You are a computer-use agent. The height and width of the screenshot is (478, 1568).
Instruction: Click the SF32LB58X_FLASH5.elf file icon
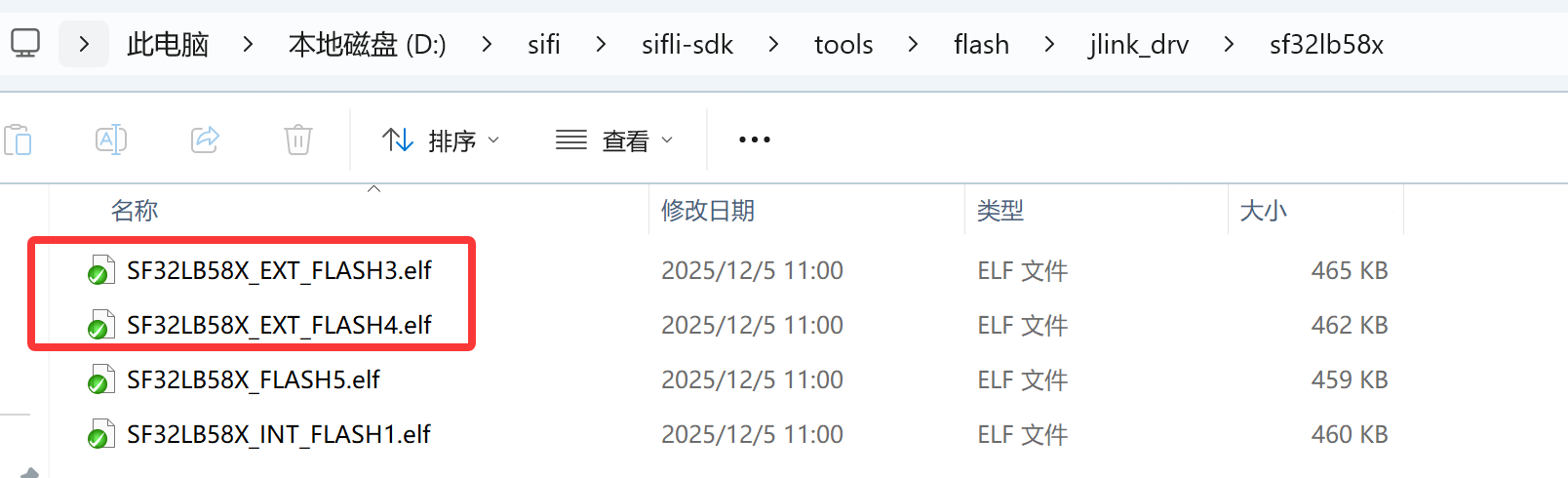[99, 380]
